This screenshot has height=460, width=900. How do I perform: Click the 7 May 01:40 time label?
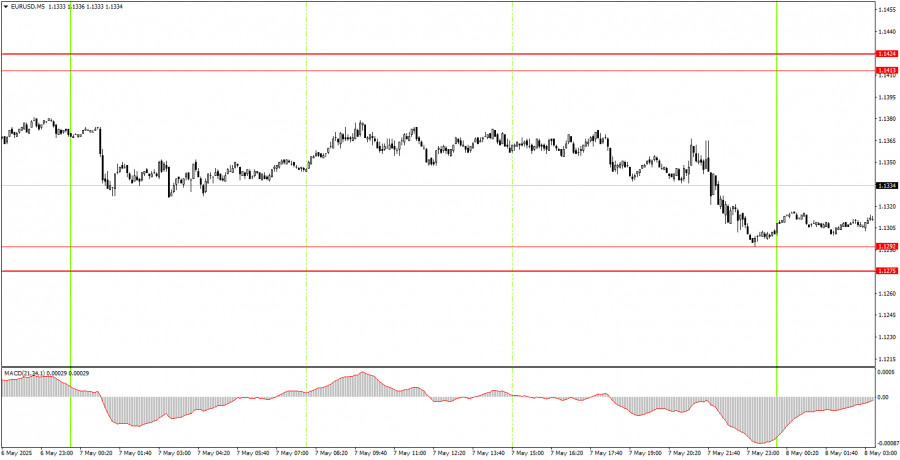[x=135, y=453]
